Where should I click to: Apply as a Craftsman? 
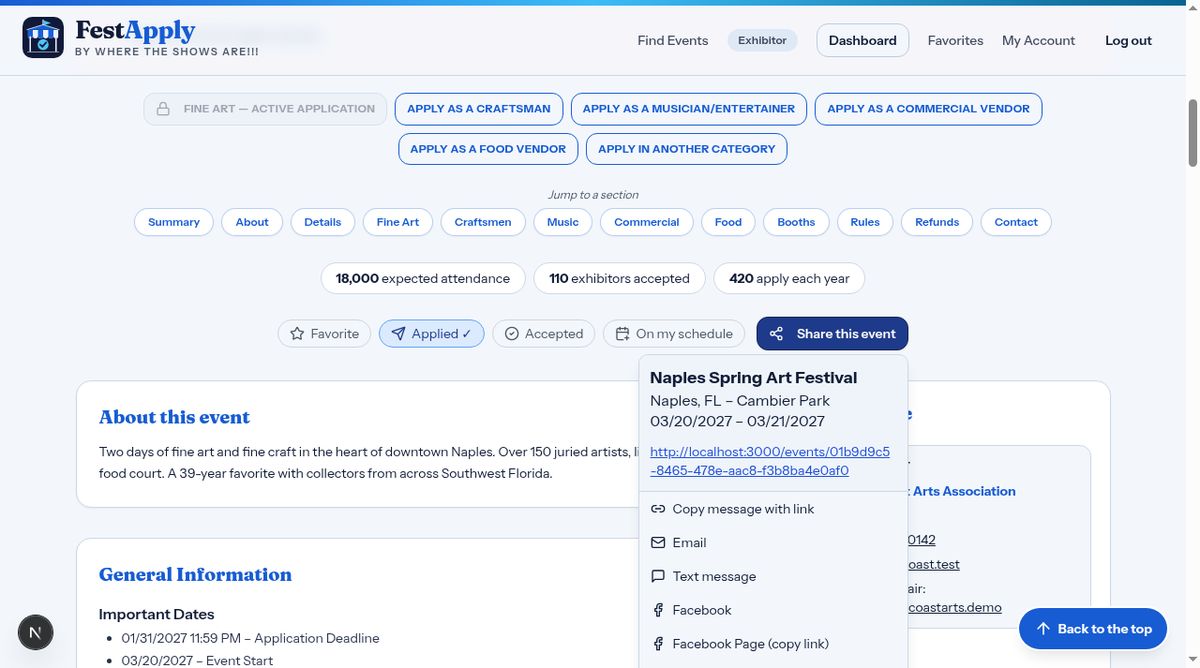[x=479, y=109]
